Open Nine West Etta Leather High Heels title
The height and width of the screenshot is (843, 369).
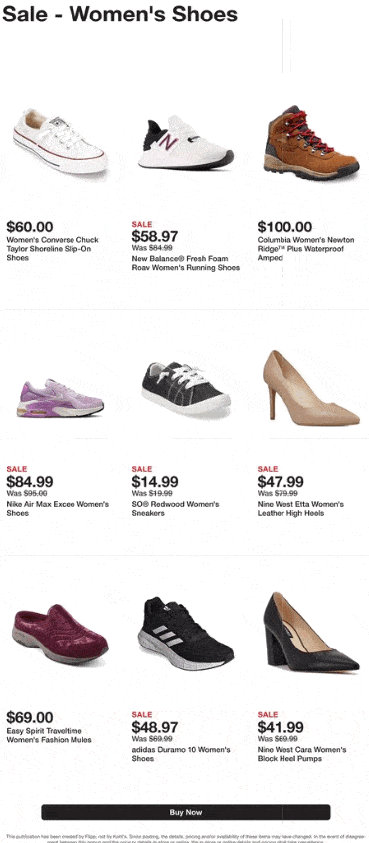point(301,509)
